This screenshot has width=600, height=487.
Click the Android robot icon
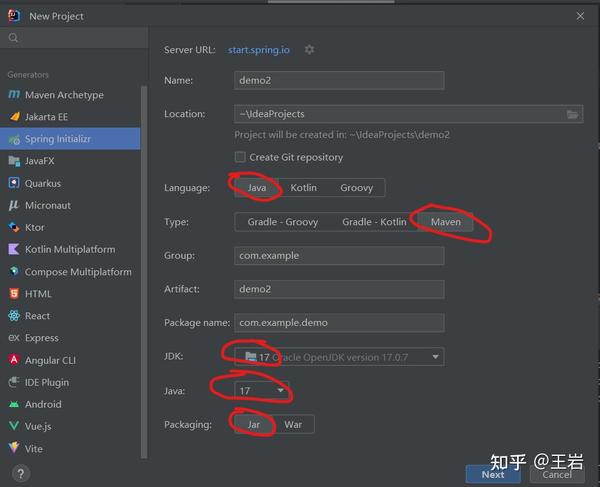click(14, 404)
